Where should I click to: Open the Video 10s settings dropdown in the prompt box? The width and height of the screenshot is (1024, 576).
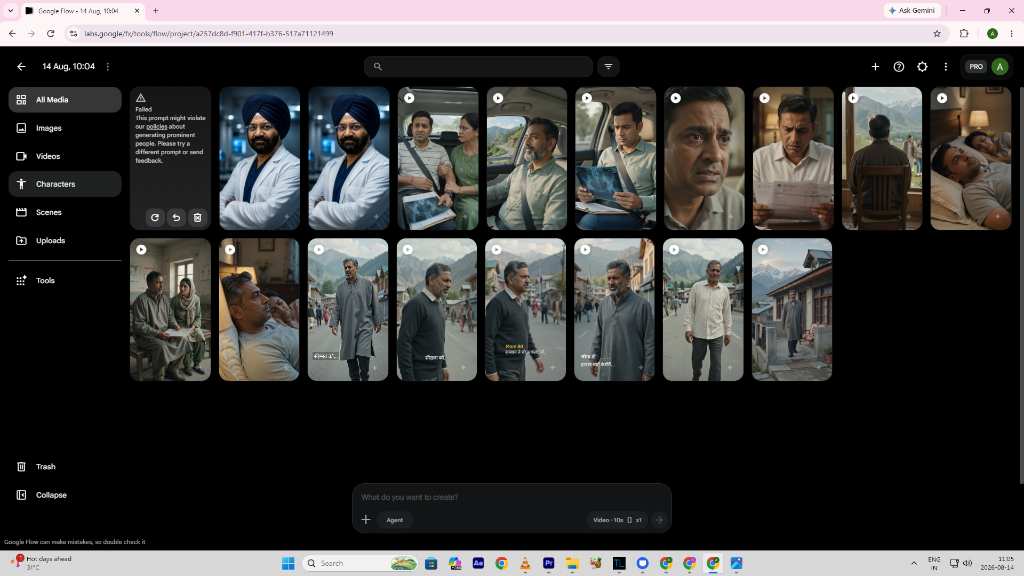pyautogui.click(x=617, y=520)
